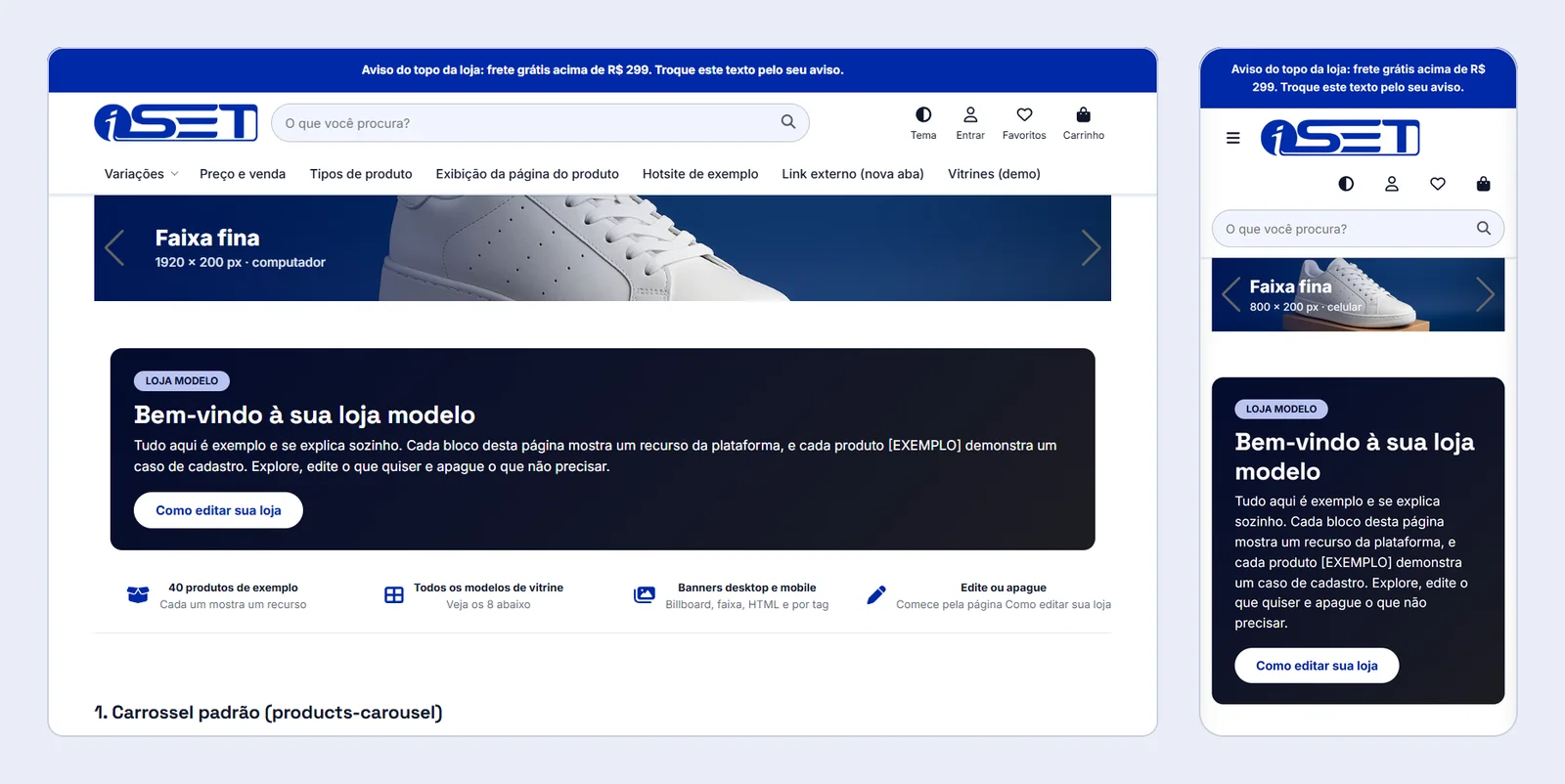Open Favoritos heart icon in desktop header
The width and height of the screenshot is (1565, 784).
click(1024, 115)
